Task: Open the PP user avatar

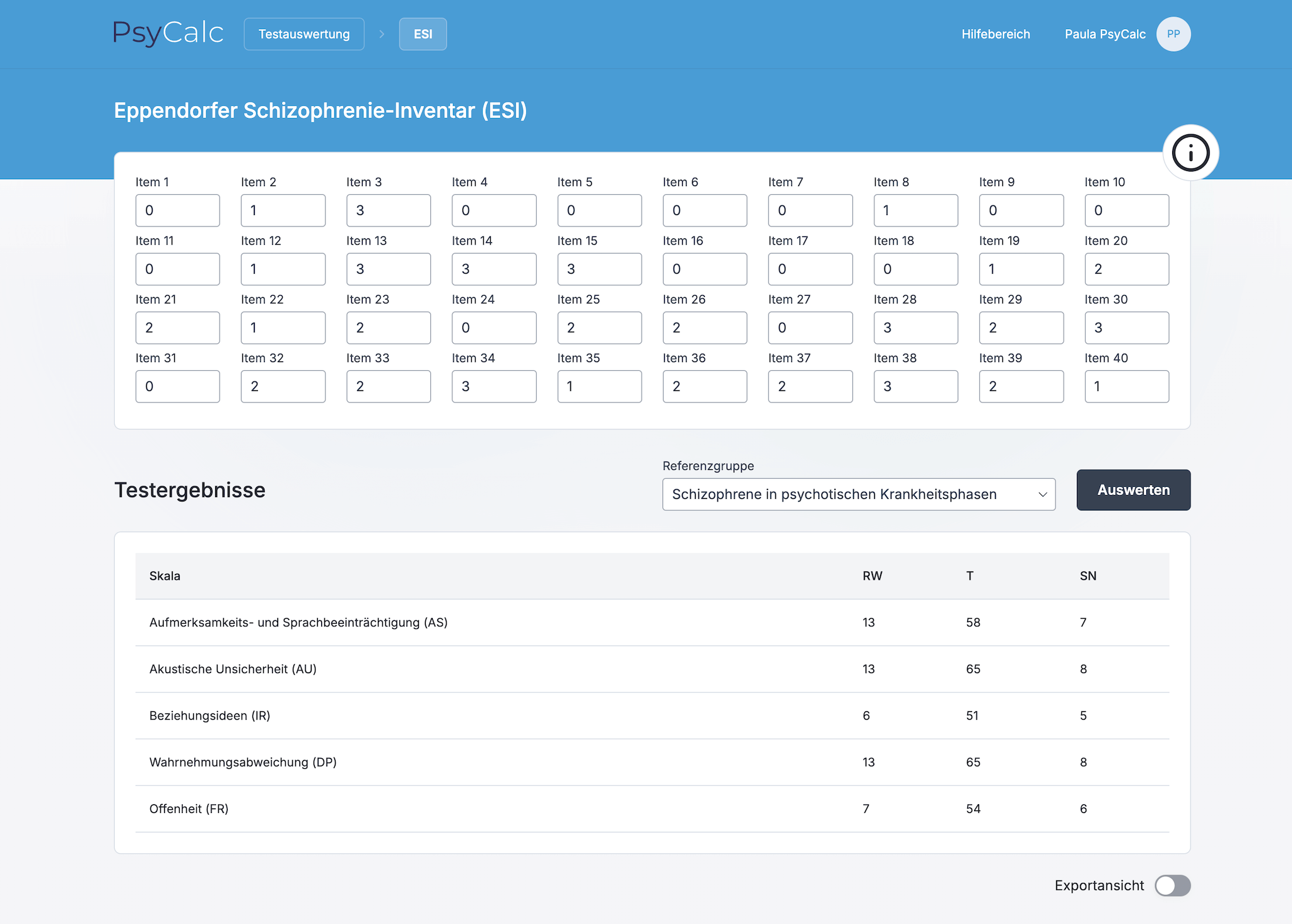Action: 1173,34
